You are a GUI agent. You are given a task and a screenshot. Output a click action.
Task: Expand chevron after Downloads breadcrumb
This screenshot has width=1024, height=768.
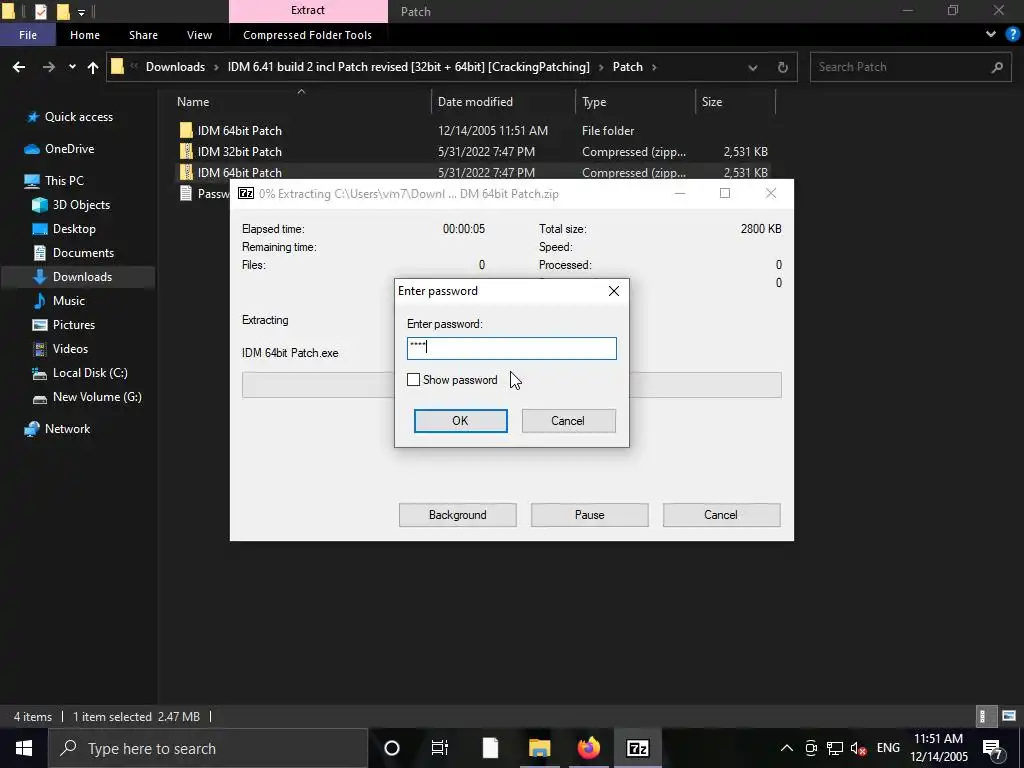pyautogui.click(x=217, y=67)
